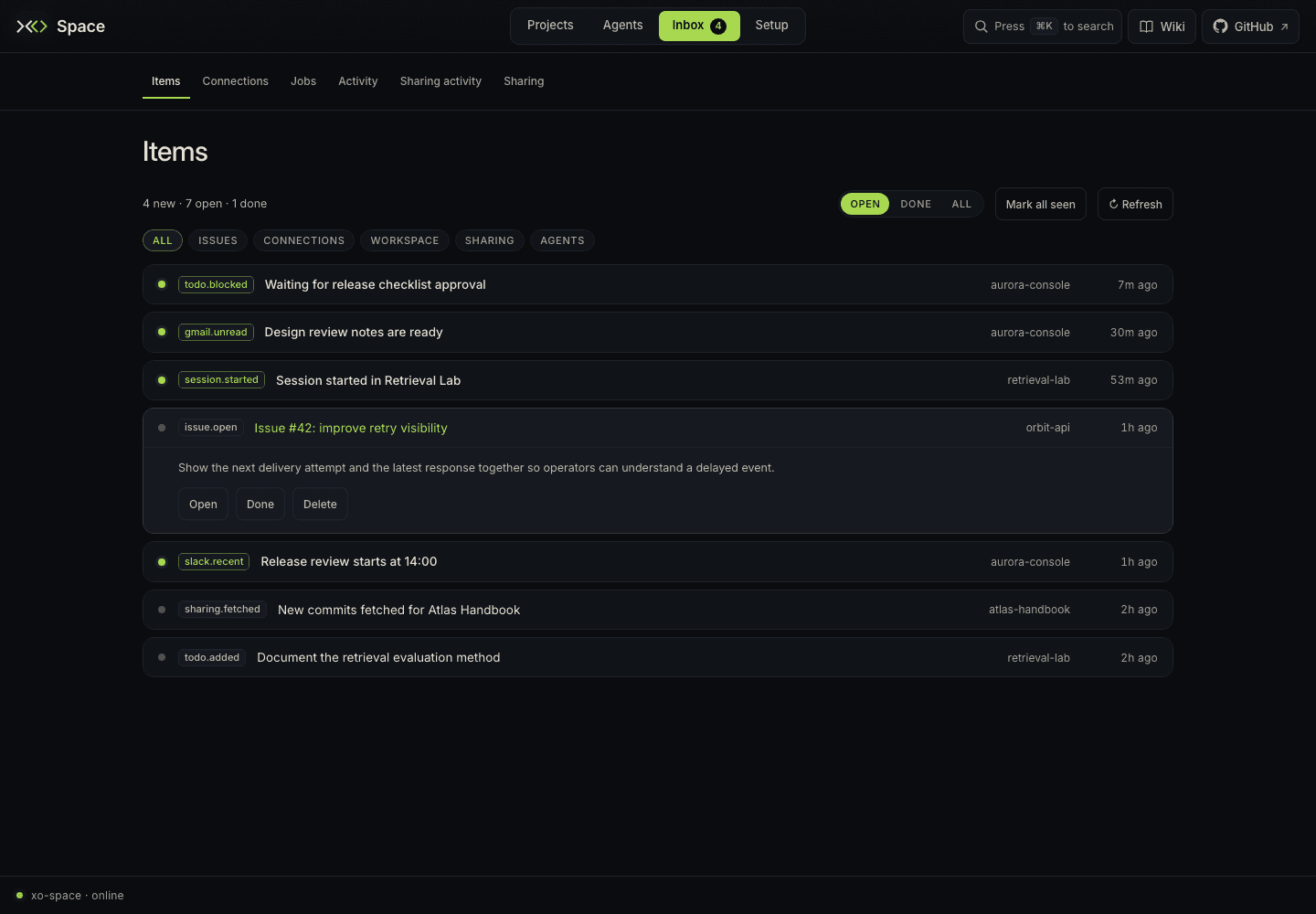Click the GitHub octocat icon
This screenshot has height=914, width=1316.
1220,27
